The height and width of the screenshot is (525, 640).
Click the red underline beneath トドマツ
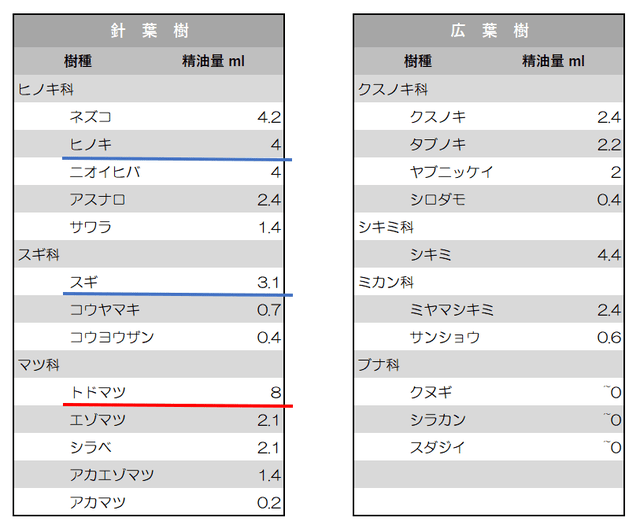[x=177, y=405]
